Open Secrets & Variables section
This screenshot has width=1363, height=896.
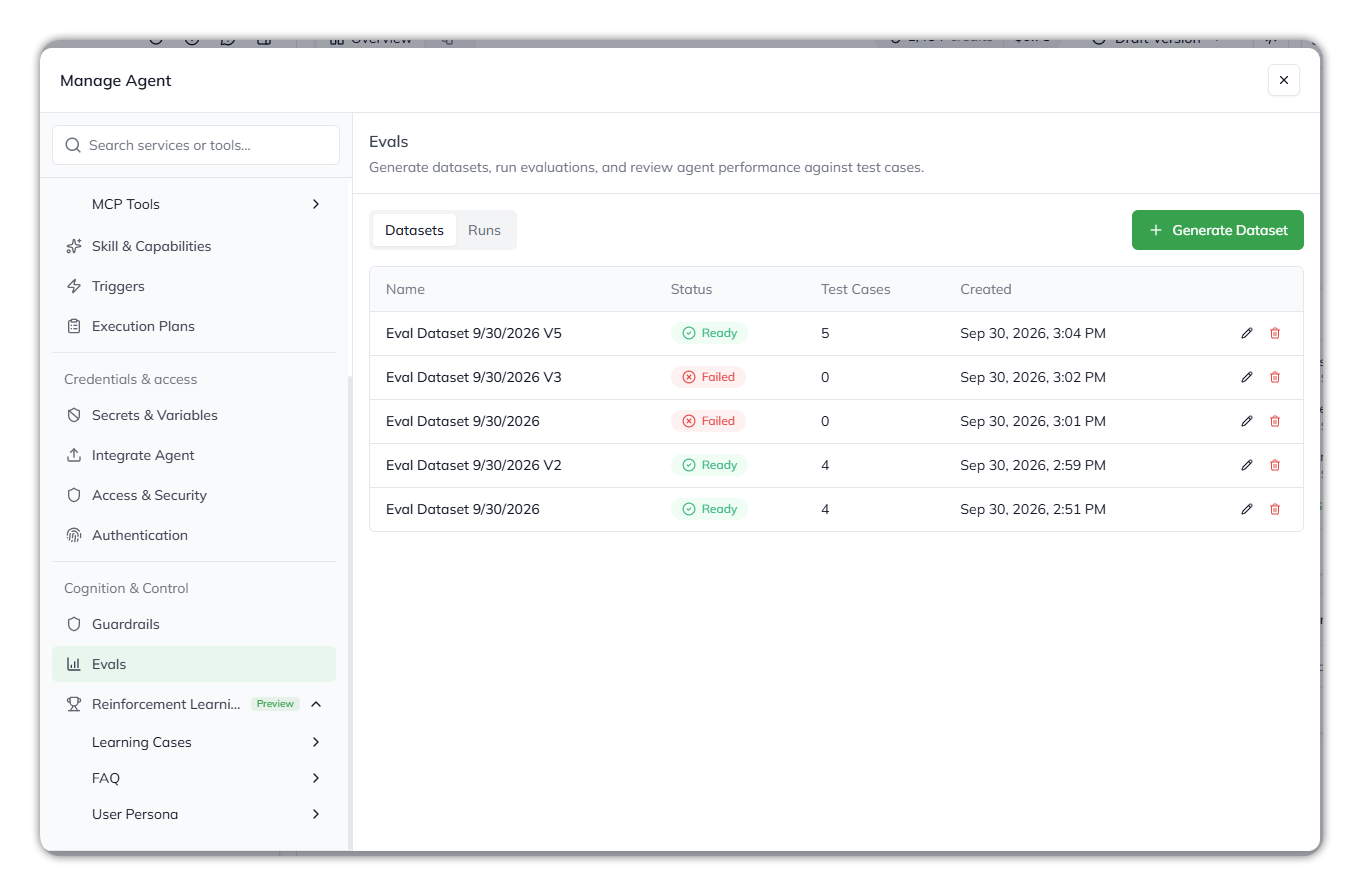(x=194, y=415)
